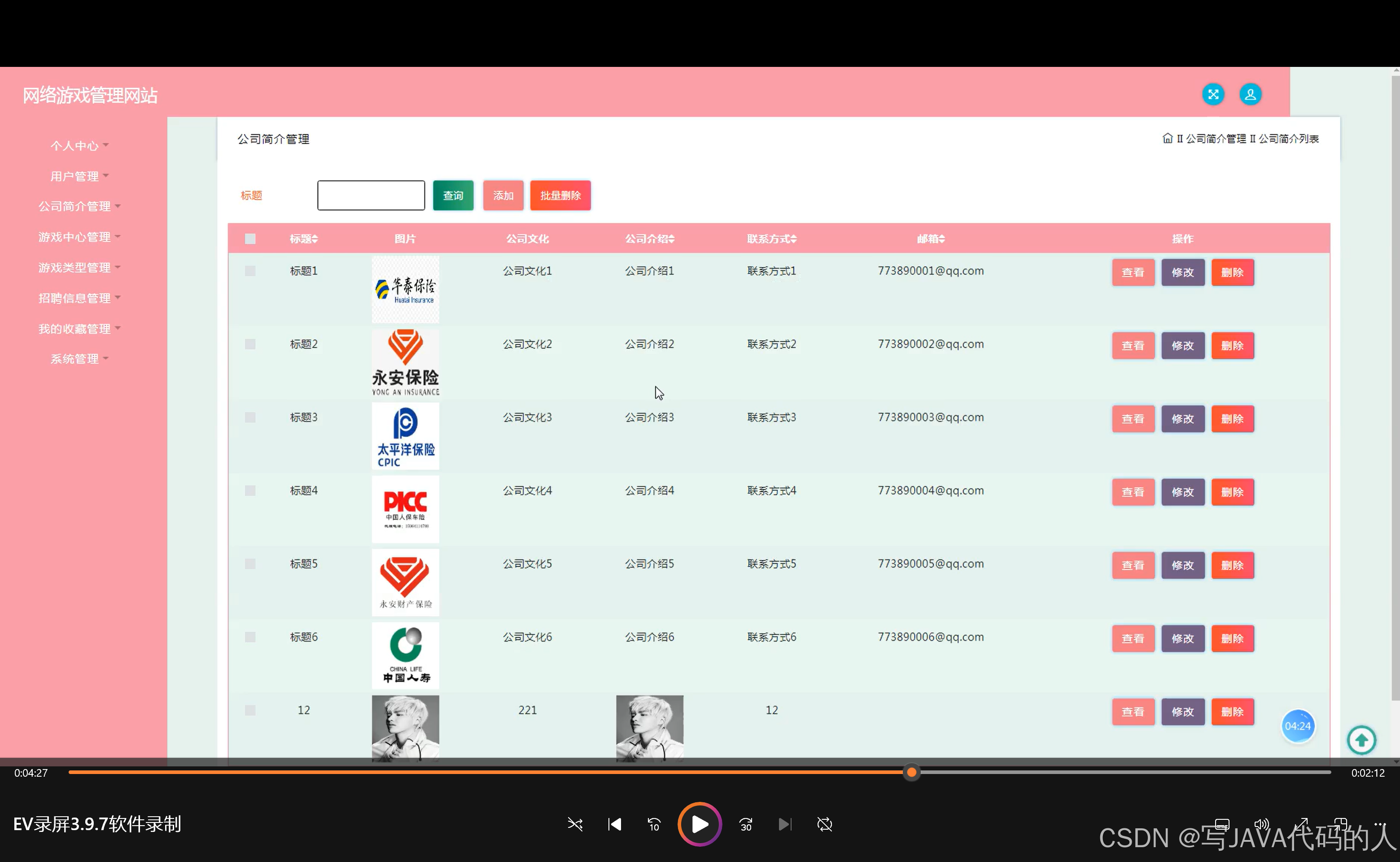1400x862 pixels.
Task: Tick the checkbox for 标题4 row
Action: tap(250, 491)
